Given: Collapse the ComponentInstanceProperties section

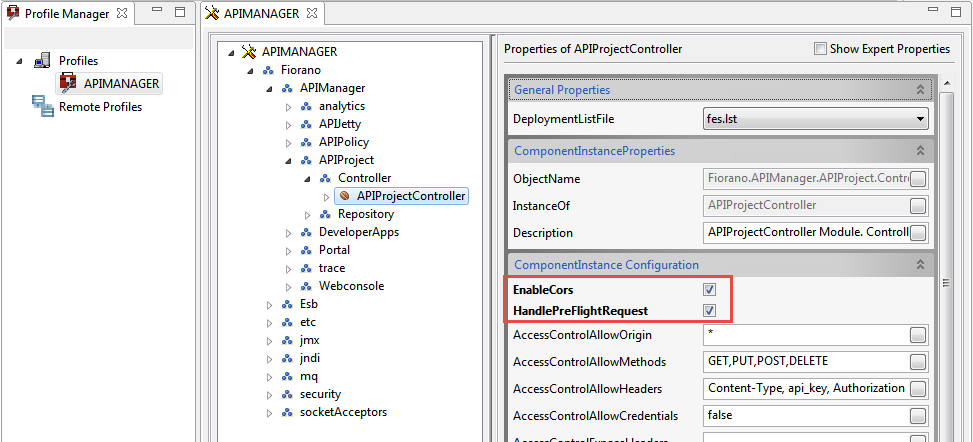Looking at the screenshot, I should coord(920,151).
